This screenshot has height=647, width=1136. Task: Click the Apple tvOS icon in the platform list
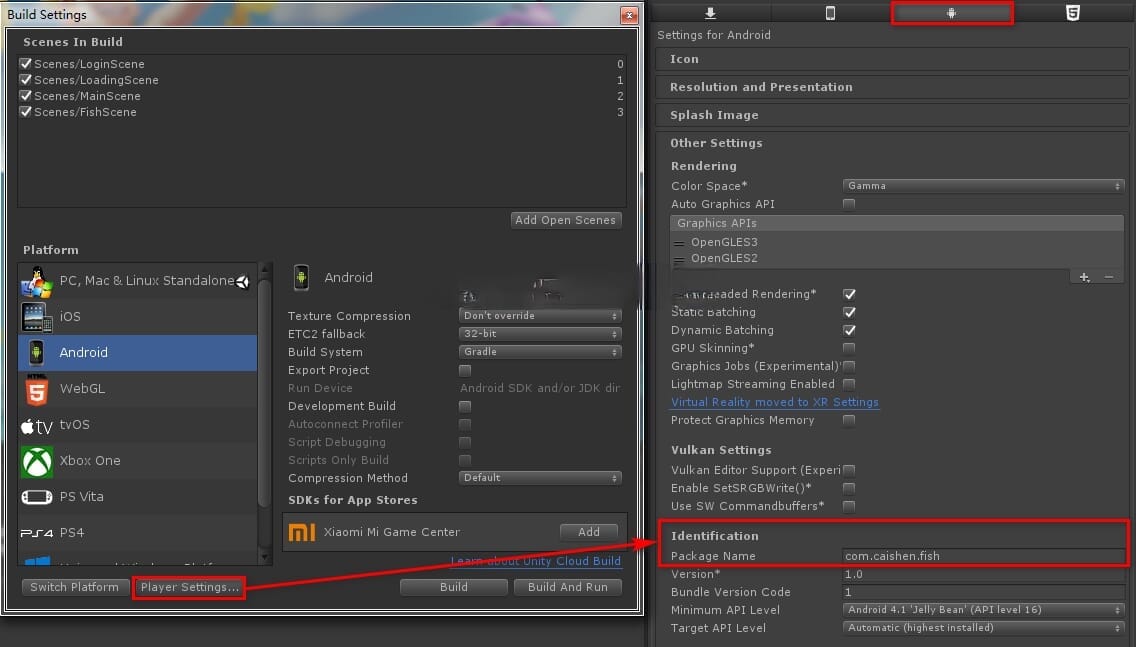click(x=36, y=426)
